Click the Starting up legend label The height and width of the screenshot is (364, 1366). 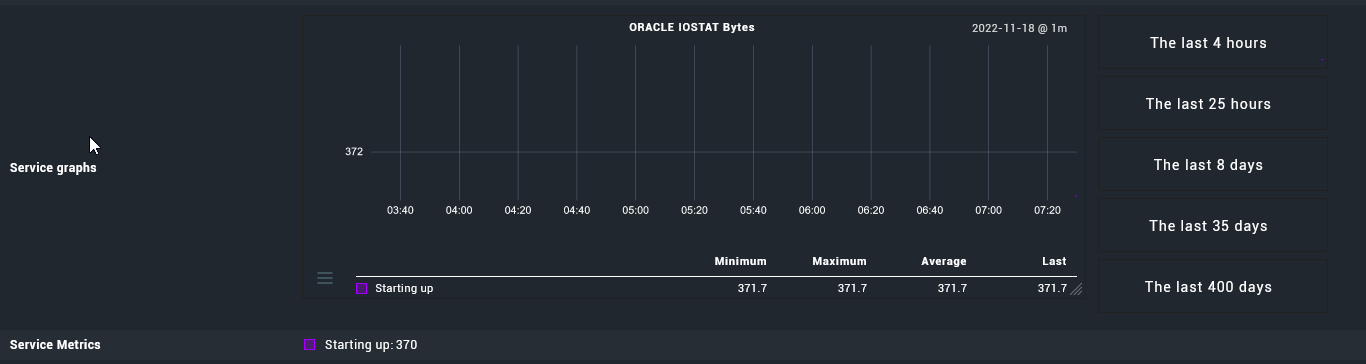pyautogui.click(x=404, y=288)
